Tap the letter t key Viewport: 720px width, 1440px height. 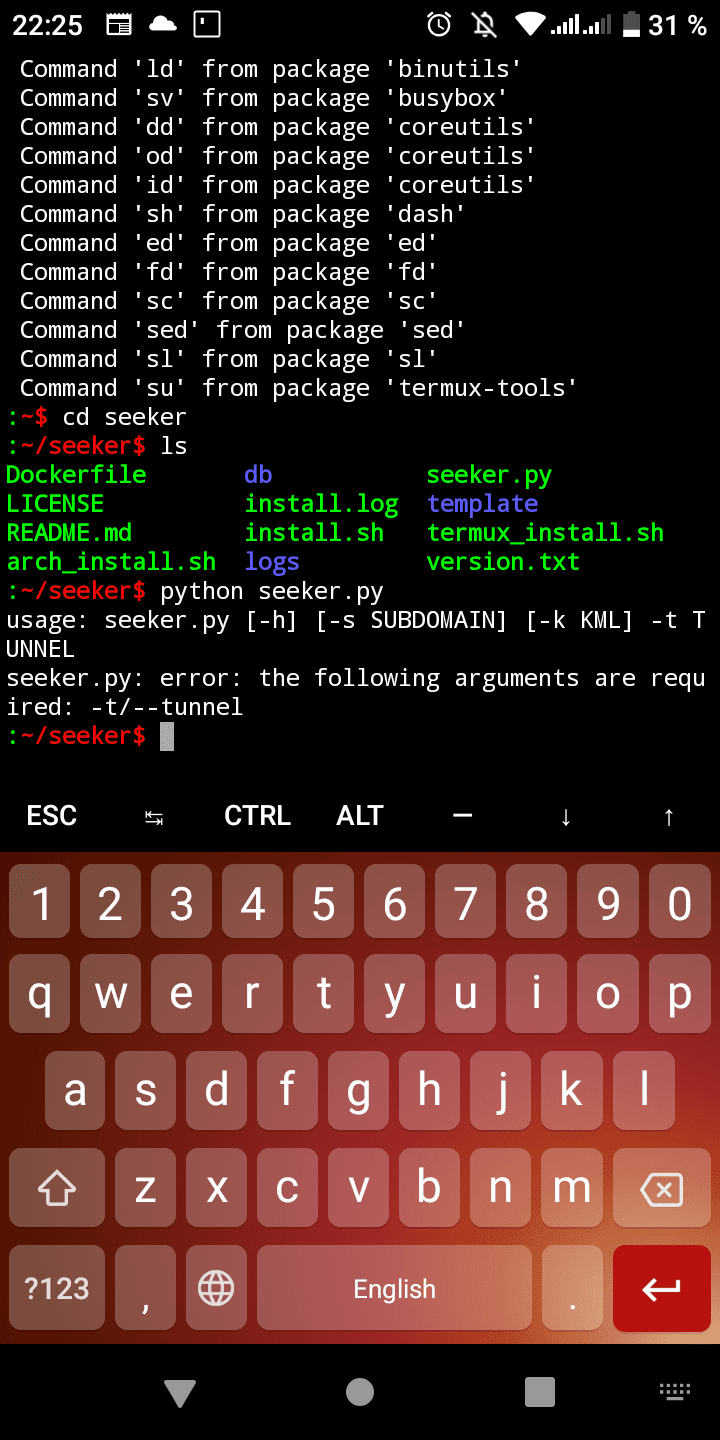(324, 993)
